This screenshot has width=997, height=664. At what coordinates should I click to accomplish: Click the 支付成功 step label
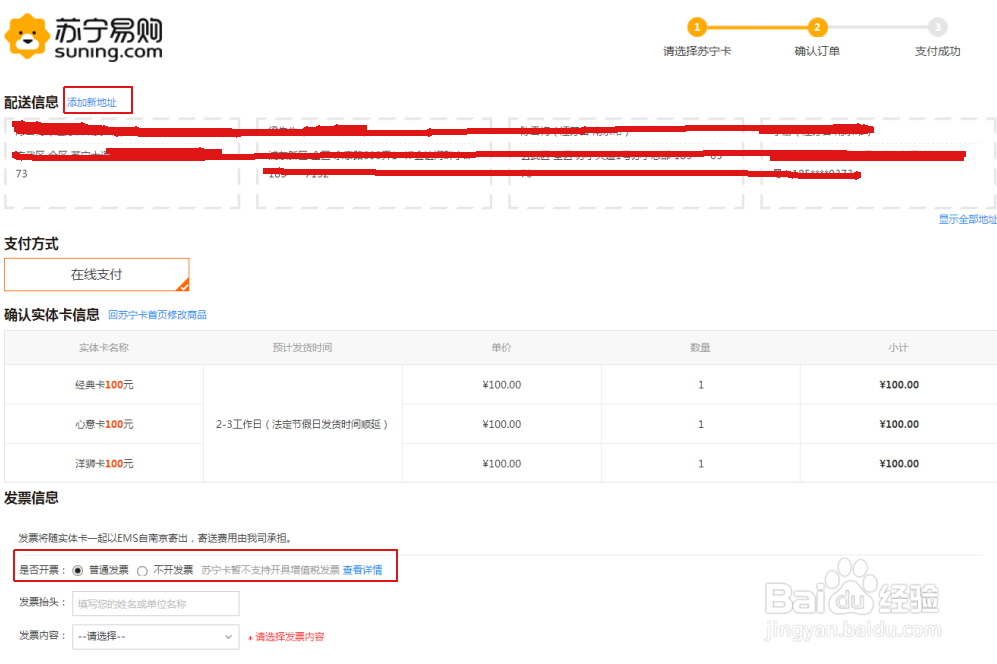937,52
